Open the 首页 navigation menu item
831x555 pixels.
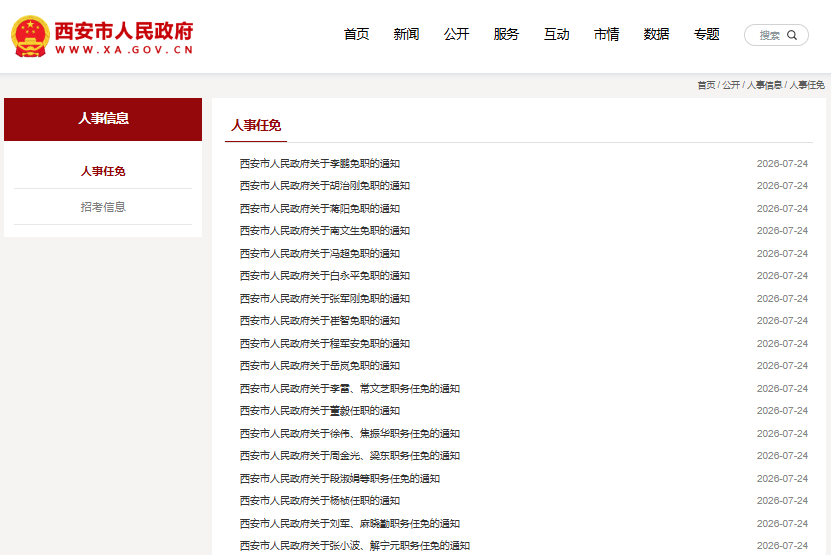click(356, 34)
